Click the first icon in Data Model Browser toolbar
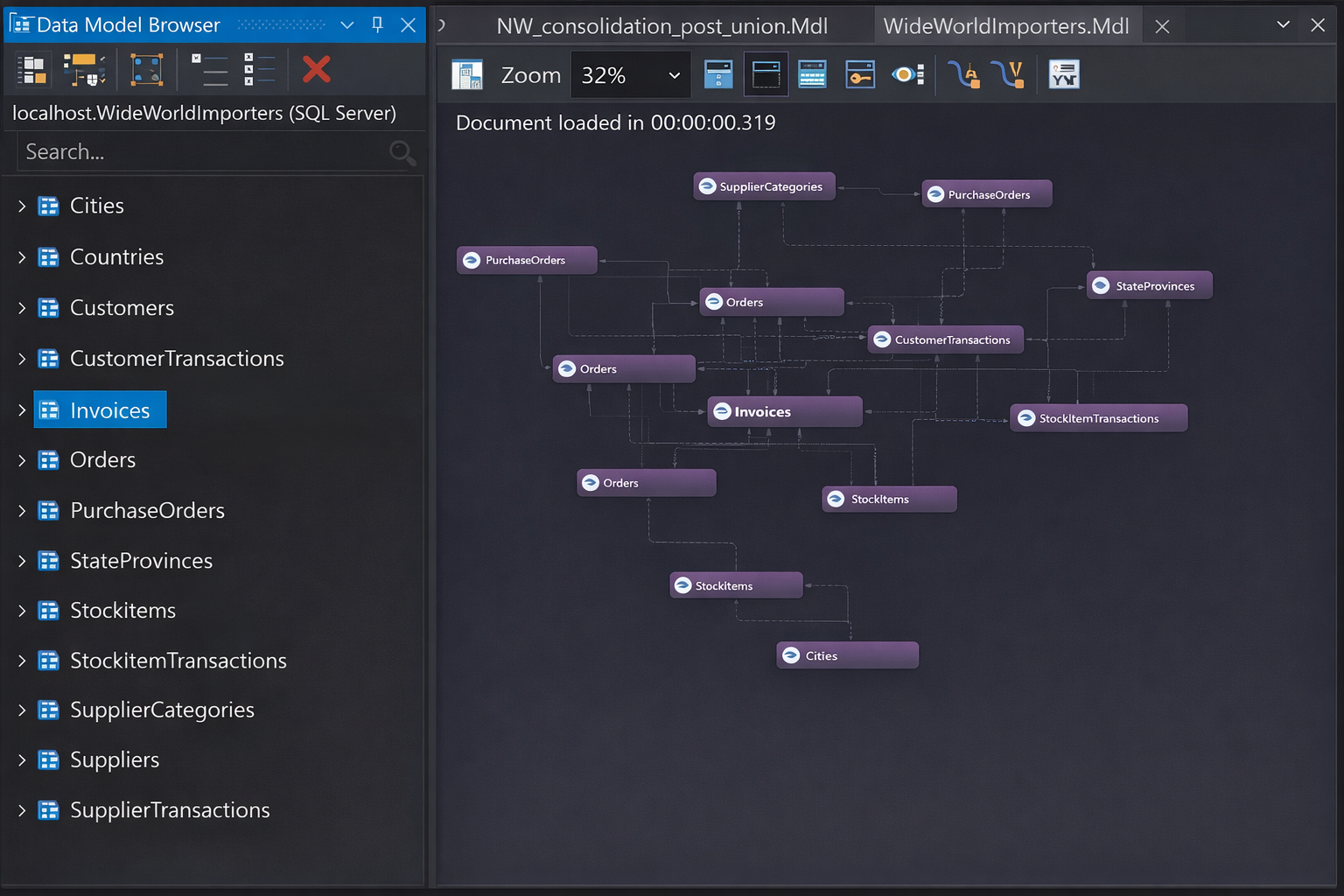 tap(32, 70)
